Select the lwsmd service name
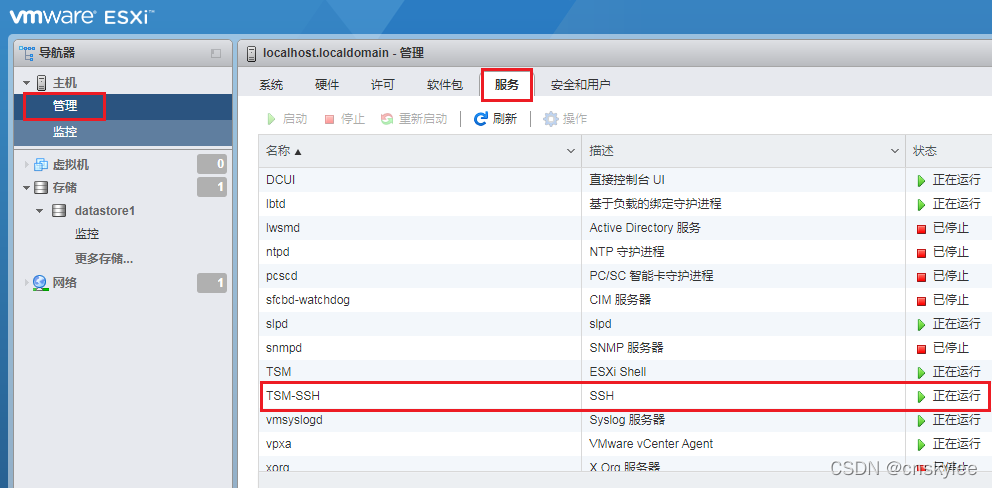The image size is (992, 488). pyautogui.click(x=283, y=228)
